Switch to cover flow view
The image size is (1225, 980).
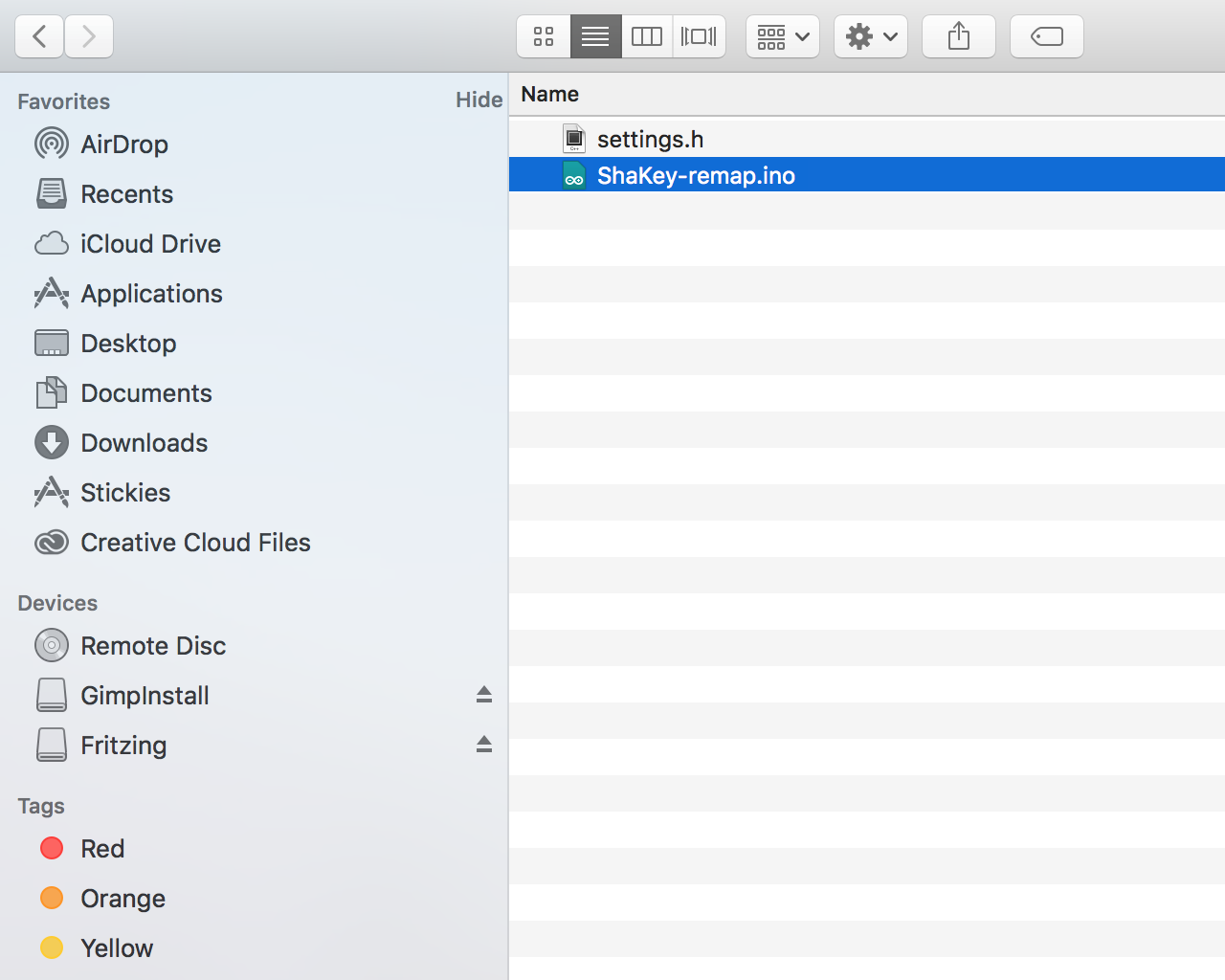(x=699, y=36)
